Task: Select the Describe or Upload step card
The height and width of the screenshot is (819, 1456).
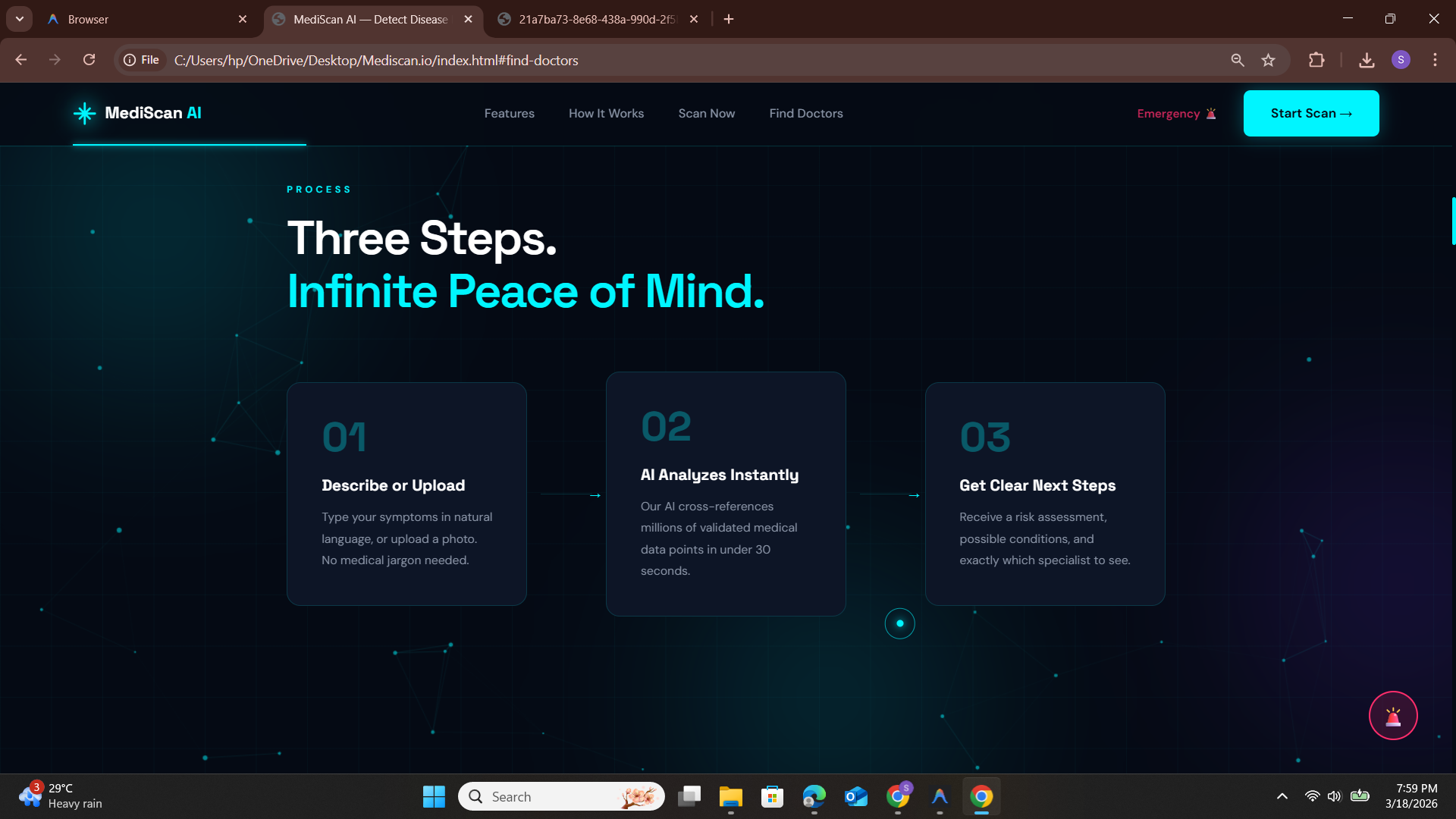Action: tap(406, 494)
